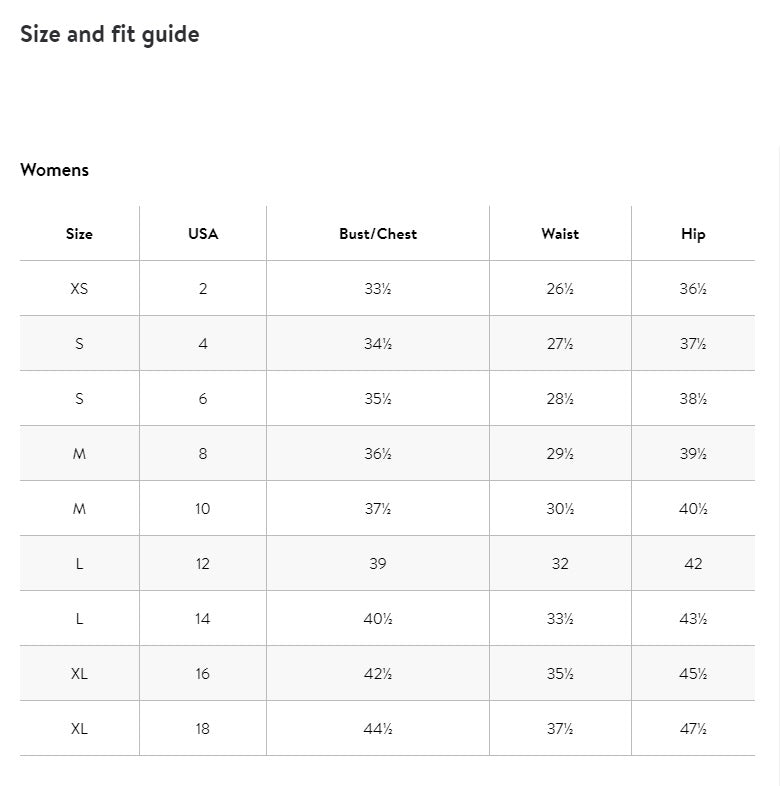Screen dimensions: 780x786
Task: Click the hip value 47½ cell
Action: 693,729
